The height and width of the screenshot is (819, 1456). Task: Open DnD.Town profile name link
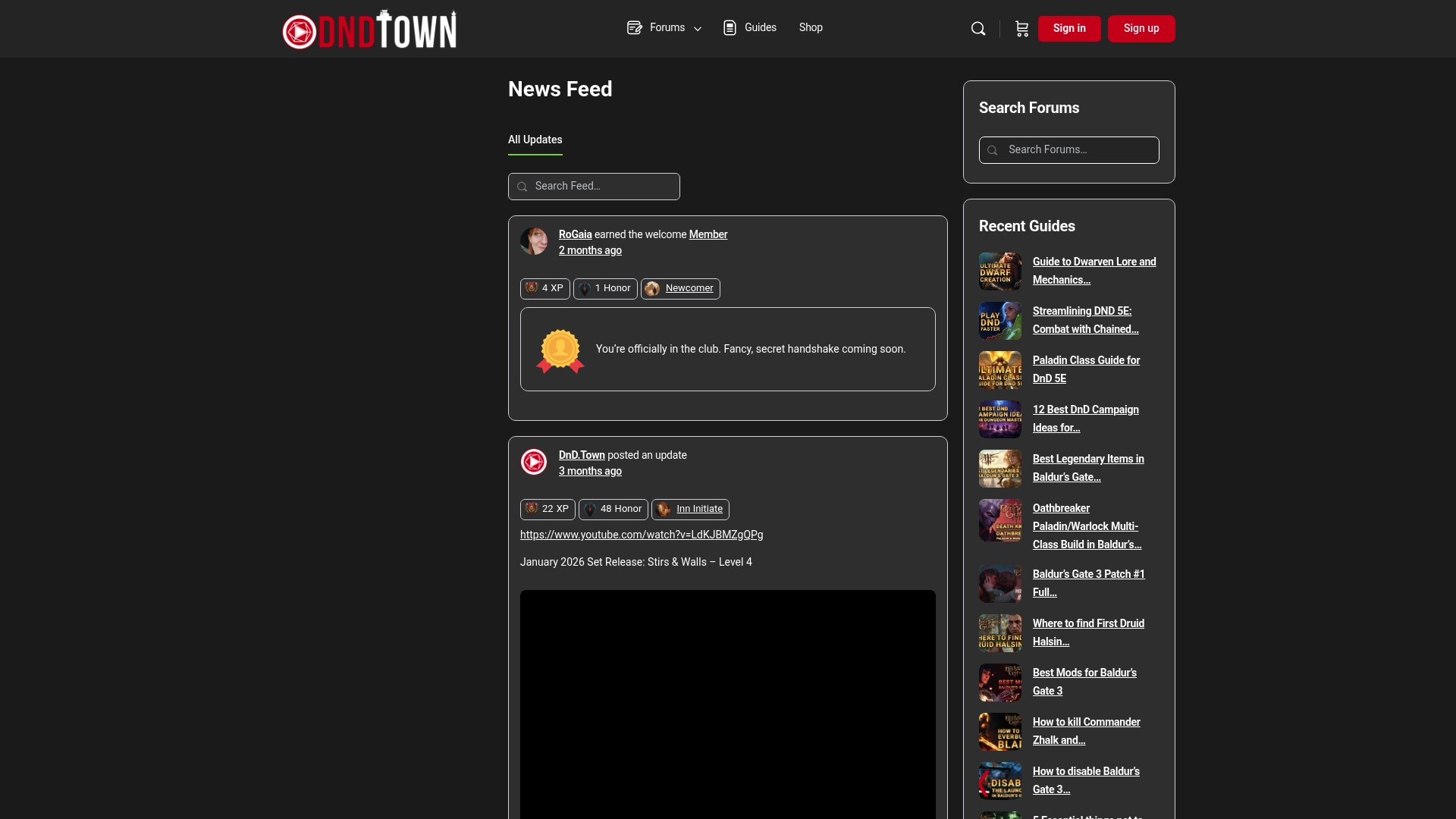[582, 456]
